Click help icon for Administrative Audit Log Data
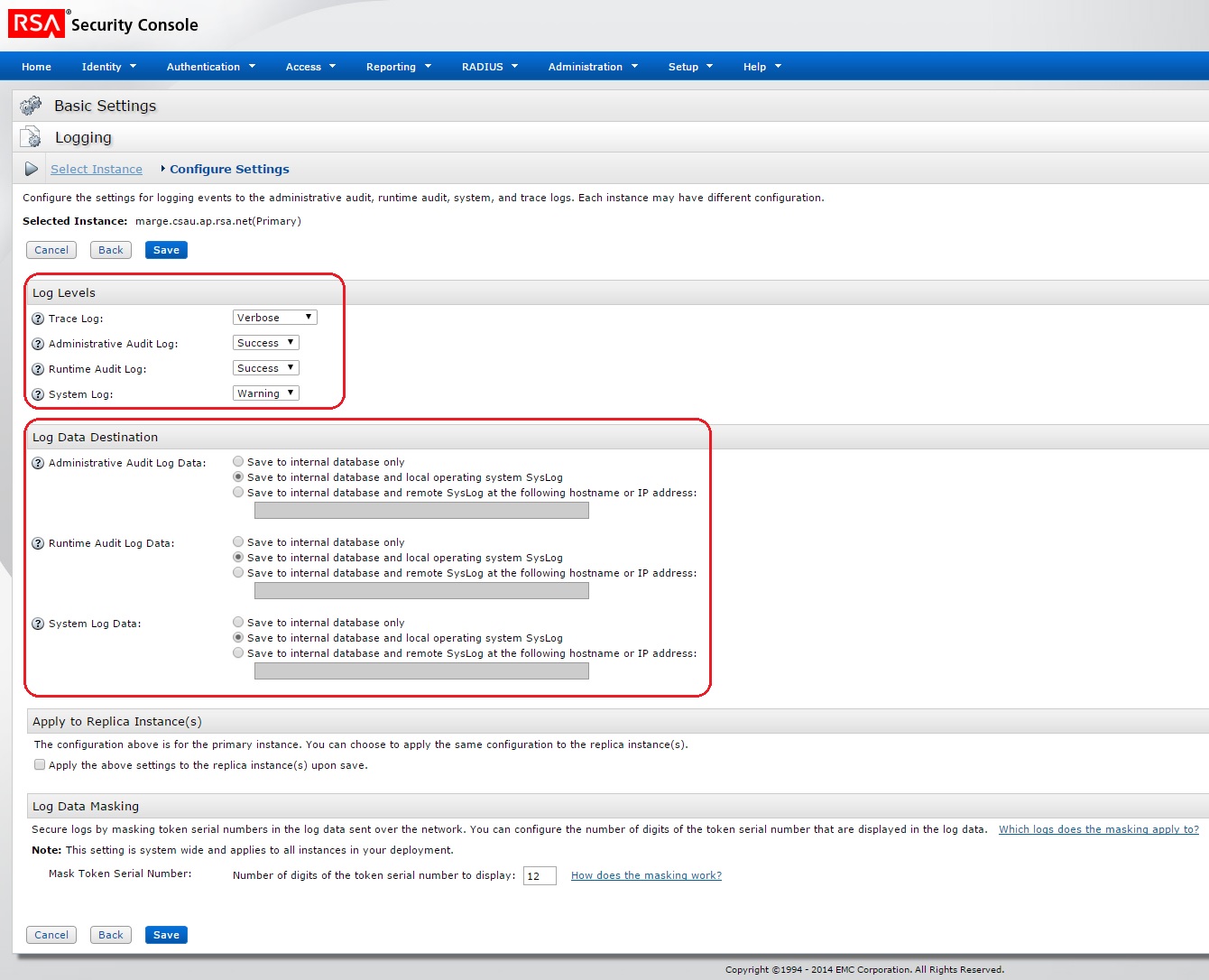1209x980 pixels. click(38, 463)
